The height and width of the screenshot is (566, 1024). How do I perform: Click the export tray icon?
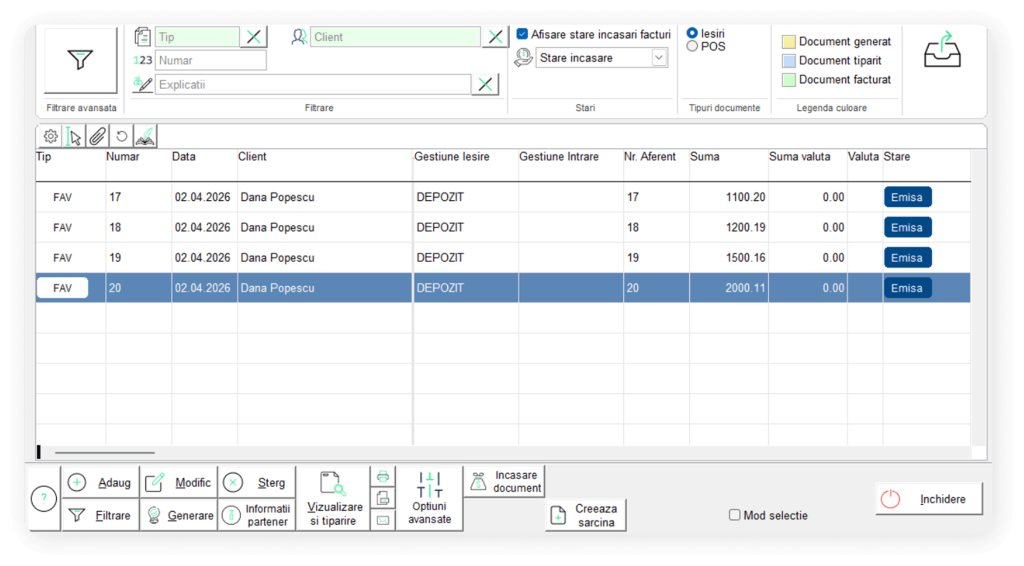[942, 50]
